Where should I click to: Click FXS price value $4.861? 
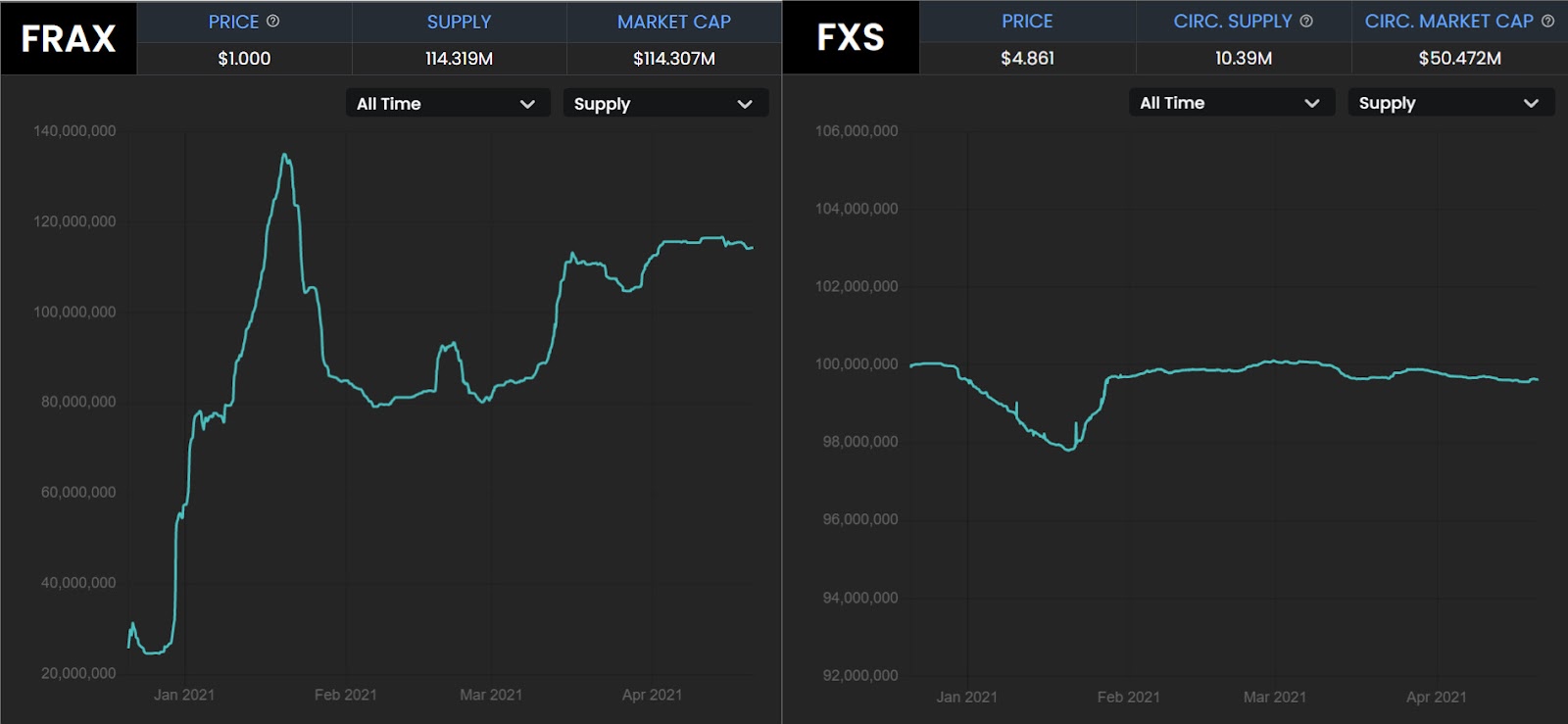(1027, 58)
